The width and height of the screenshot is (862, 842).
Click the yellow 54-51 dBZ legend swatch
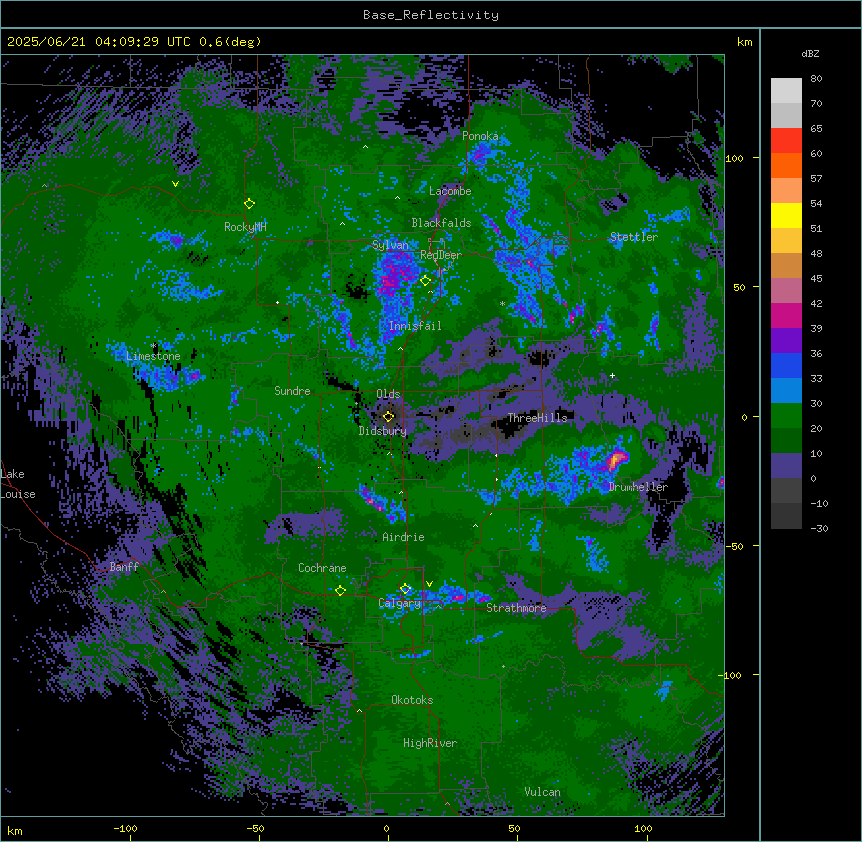pyautogui.click(x=786, y=215)
